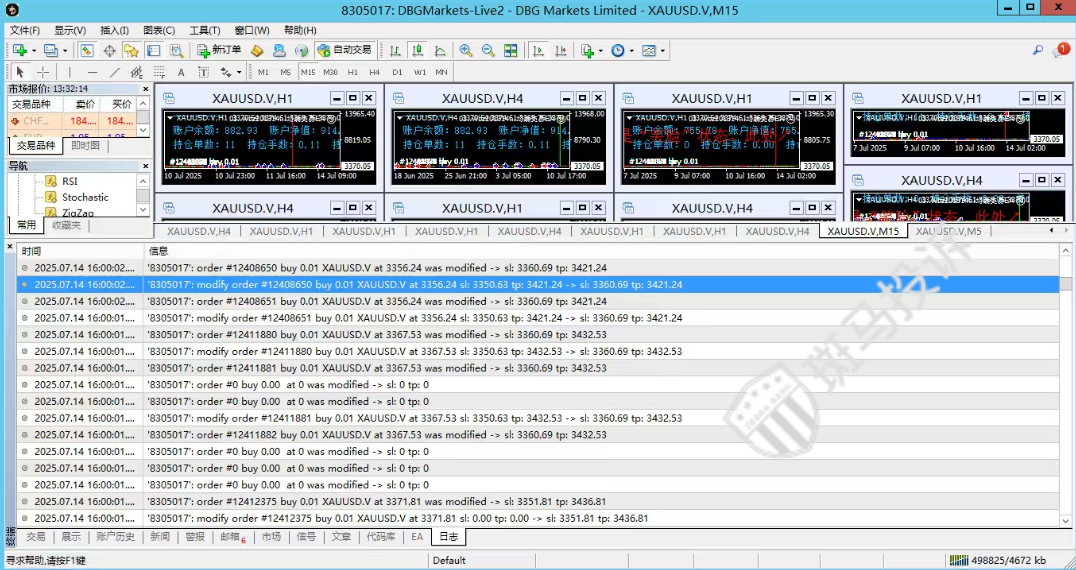Toggle the H1 timeframe button
The width and height of the screenshot is (1076, 570).
pos(352,72)
